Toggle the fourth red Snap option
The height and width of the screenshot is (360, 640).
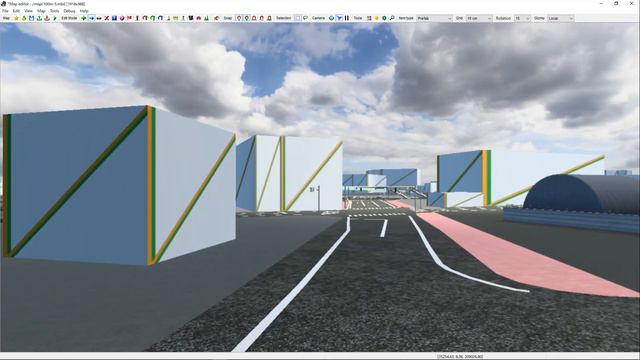click(262, 18)
